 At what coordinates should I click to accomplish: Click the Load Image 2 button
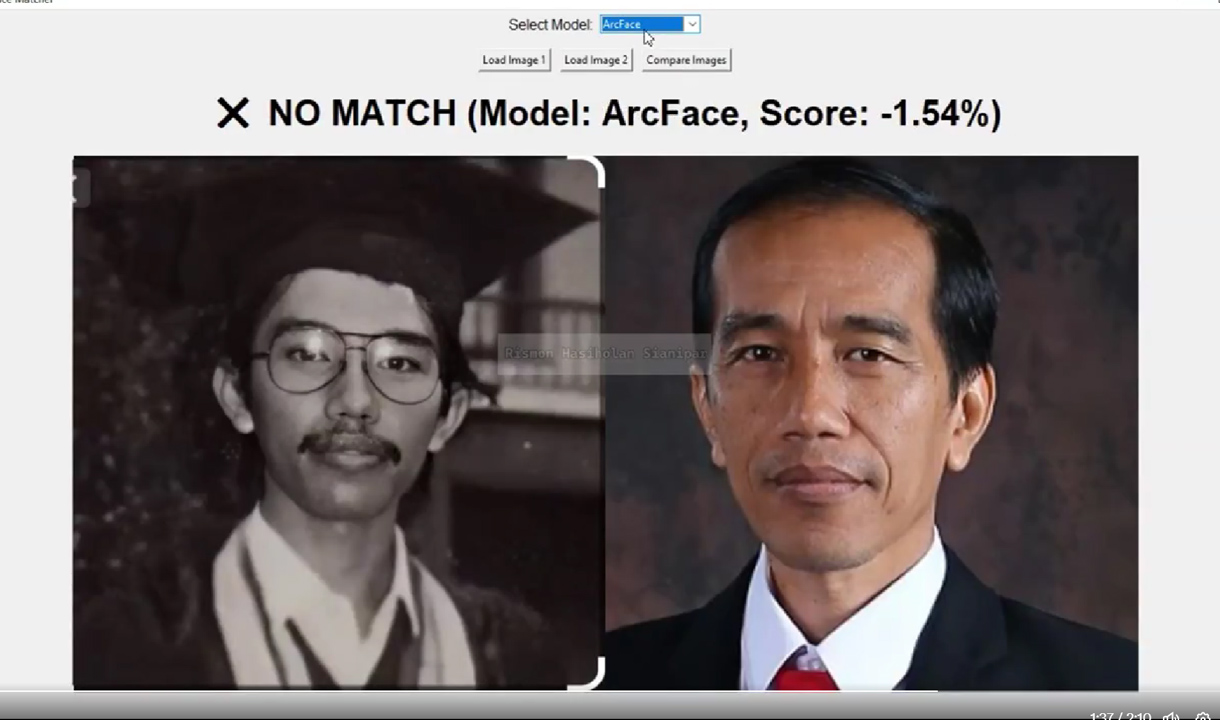point(595,60)
